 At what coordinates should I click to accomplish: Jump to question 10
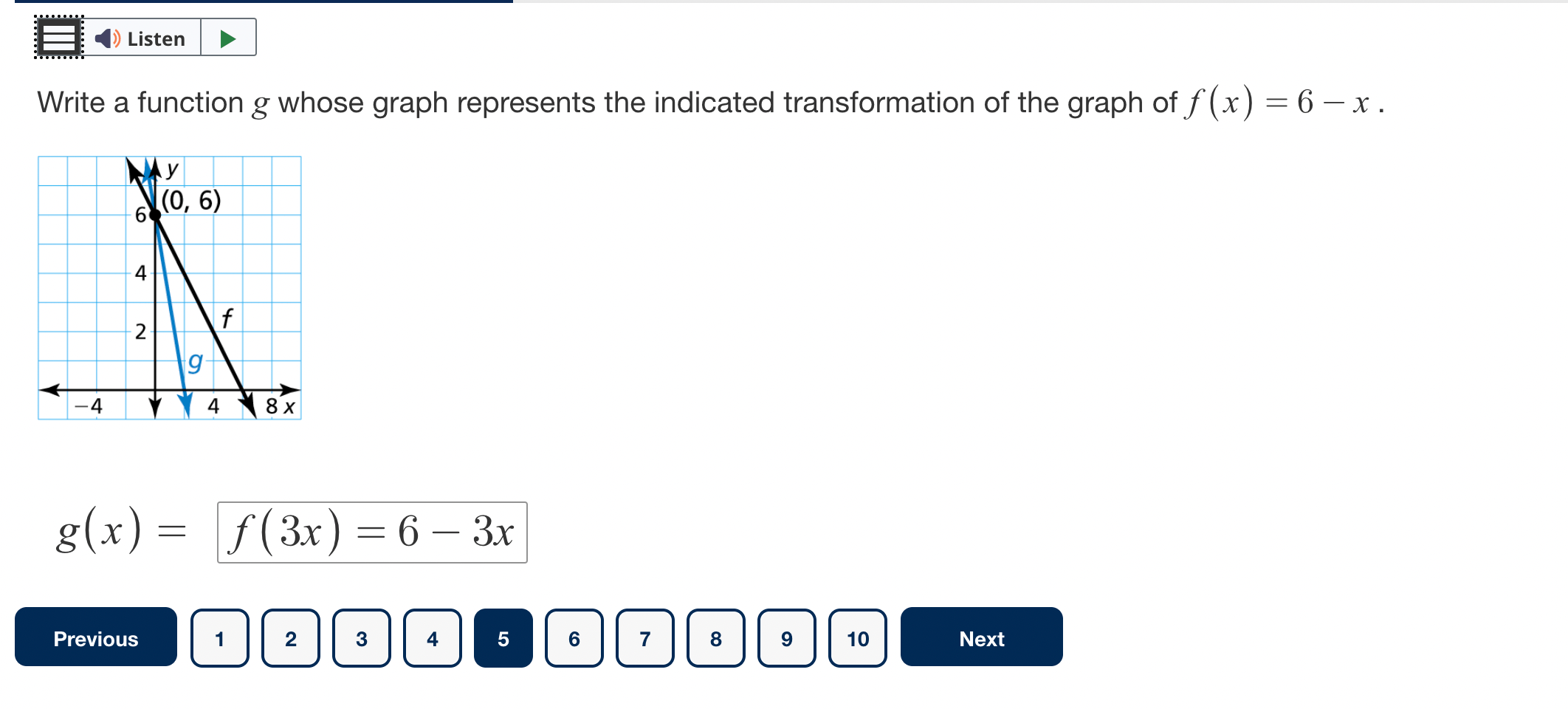858,638
